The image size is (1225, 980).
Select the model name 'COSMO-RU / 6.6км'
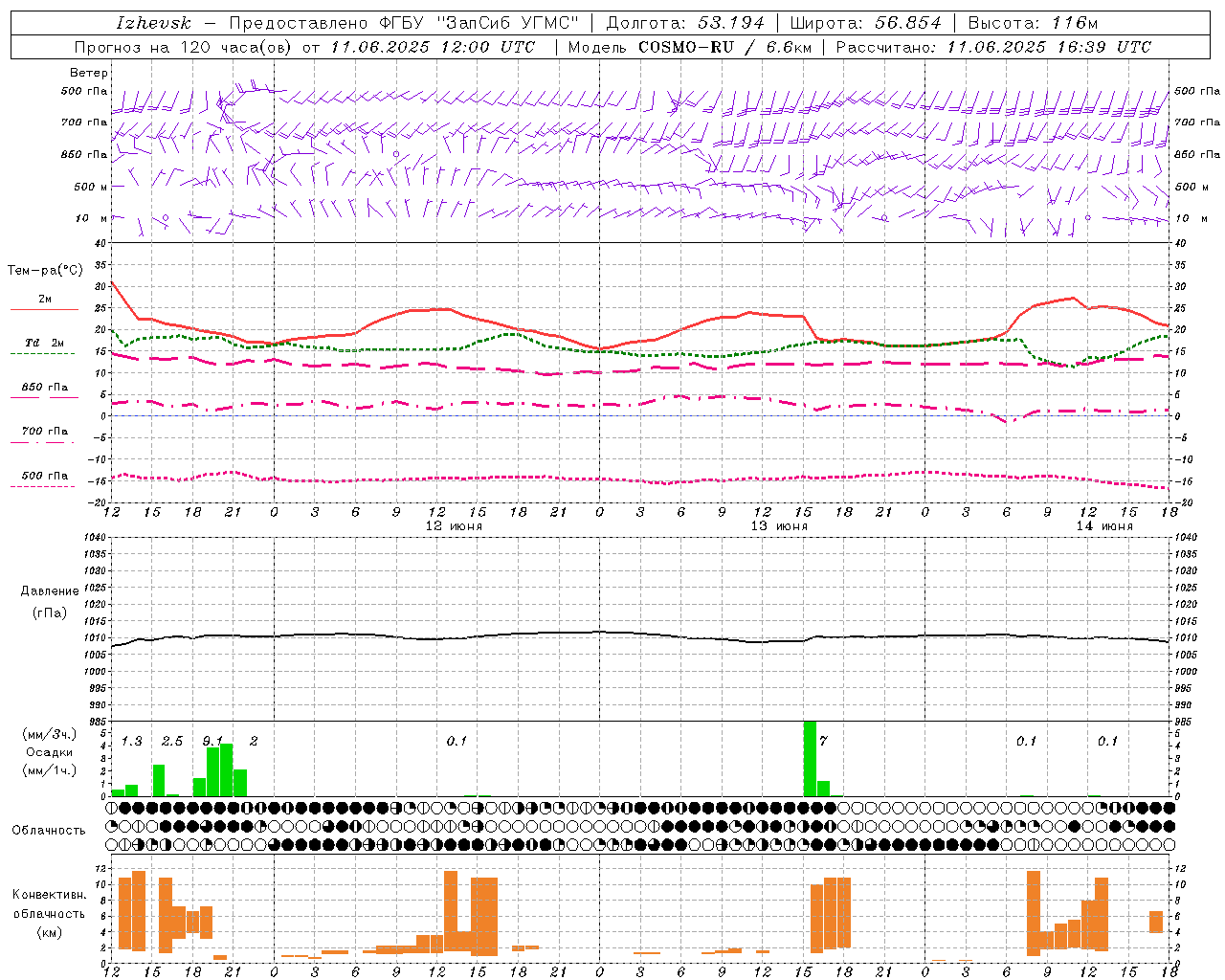pos(724,47)
